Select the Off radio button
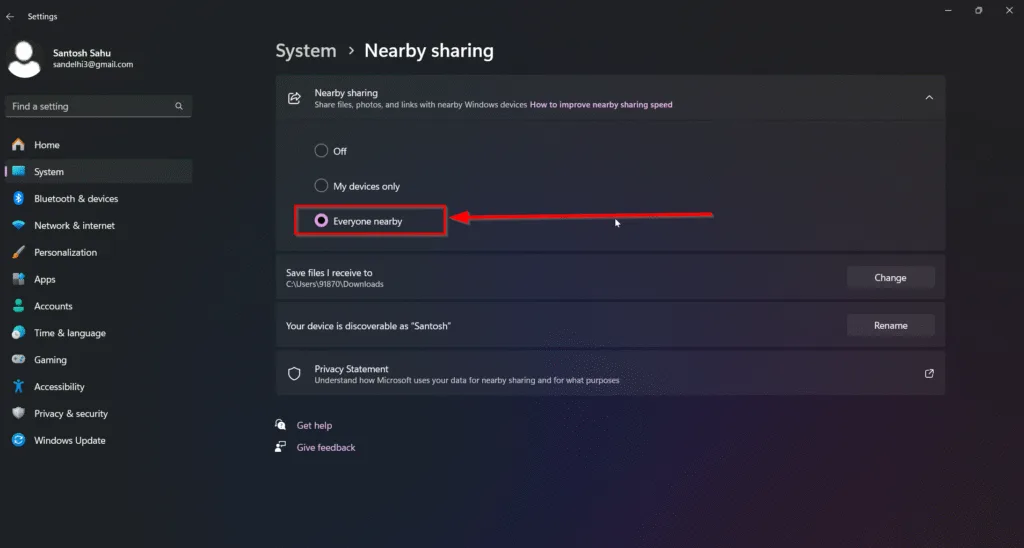 [x=321, y=150]
